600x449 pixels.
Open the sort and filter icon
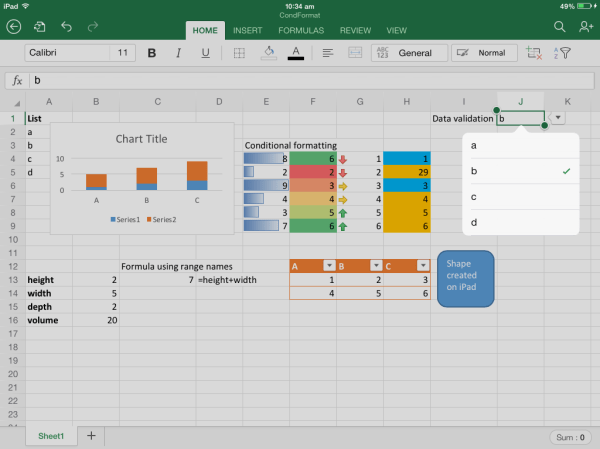click(562, 53)
